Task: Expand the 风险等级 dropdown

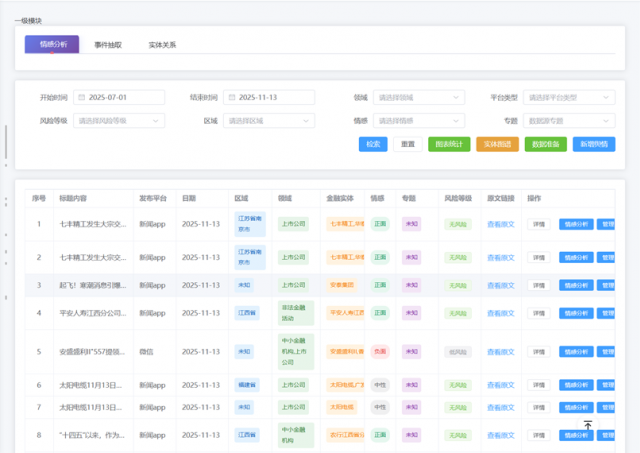Action: click(x=119, y=120)
